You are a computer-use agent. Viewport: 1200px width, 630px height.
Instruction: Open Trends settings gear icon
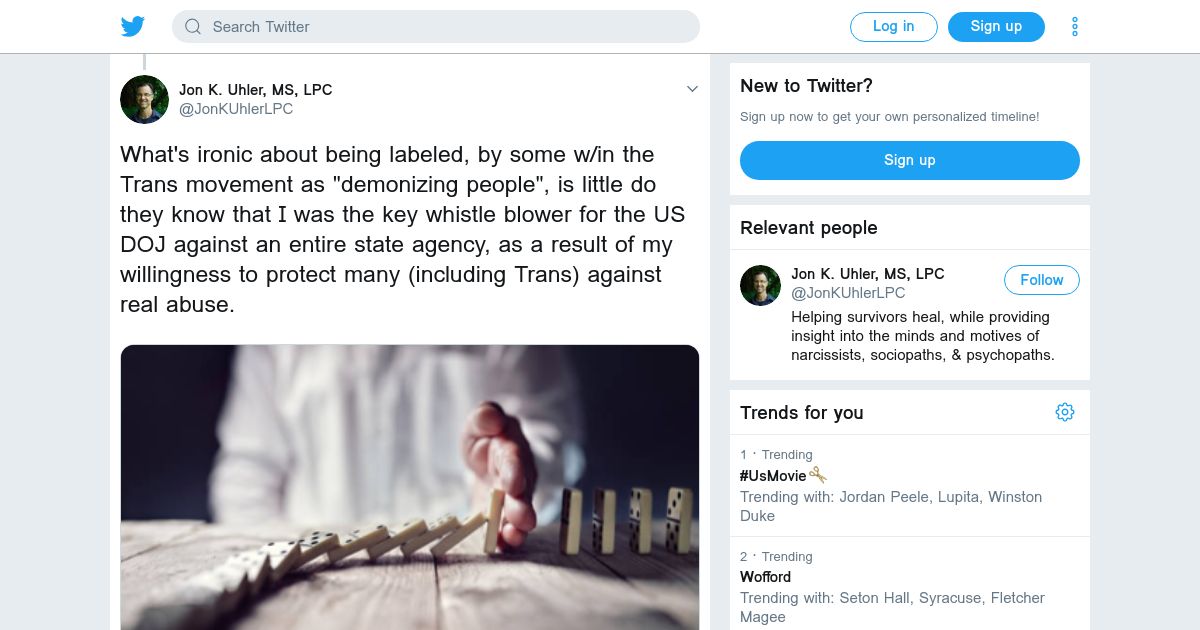[1065, 412]
